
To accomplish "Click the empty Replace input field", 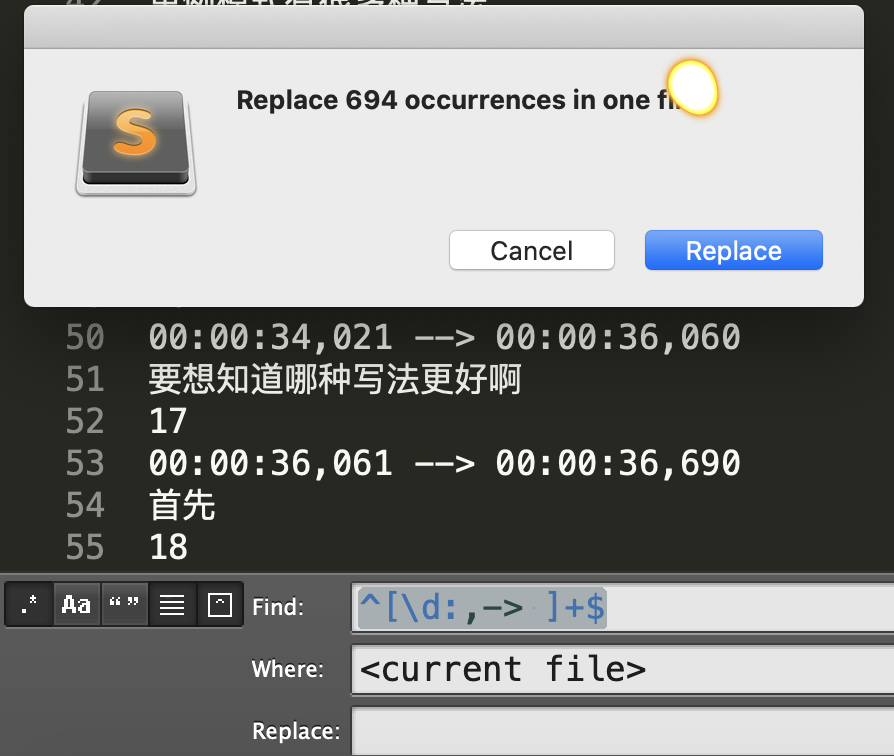I will point(623,731).
